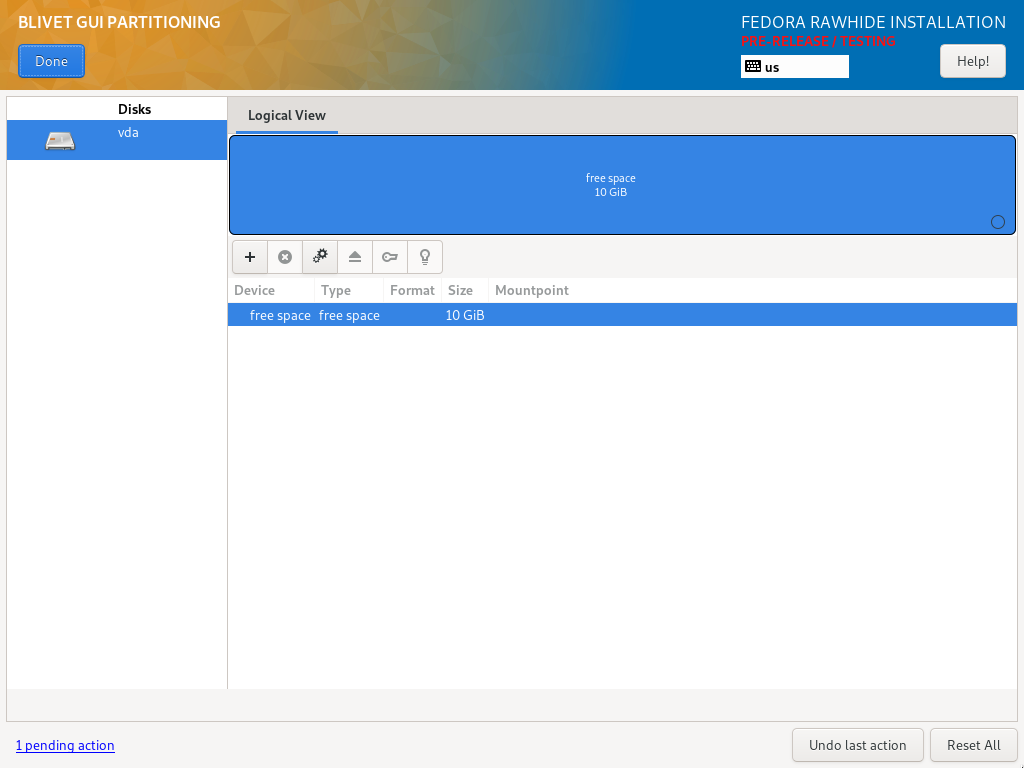Screen dimensions: 1024x768
Task: Click the Size column header
Action: (x=464, y=291)
